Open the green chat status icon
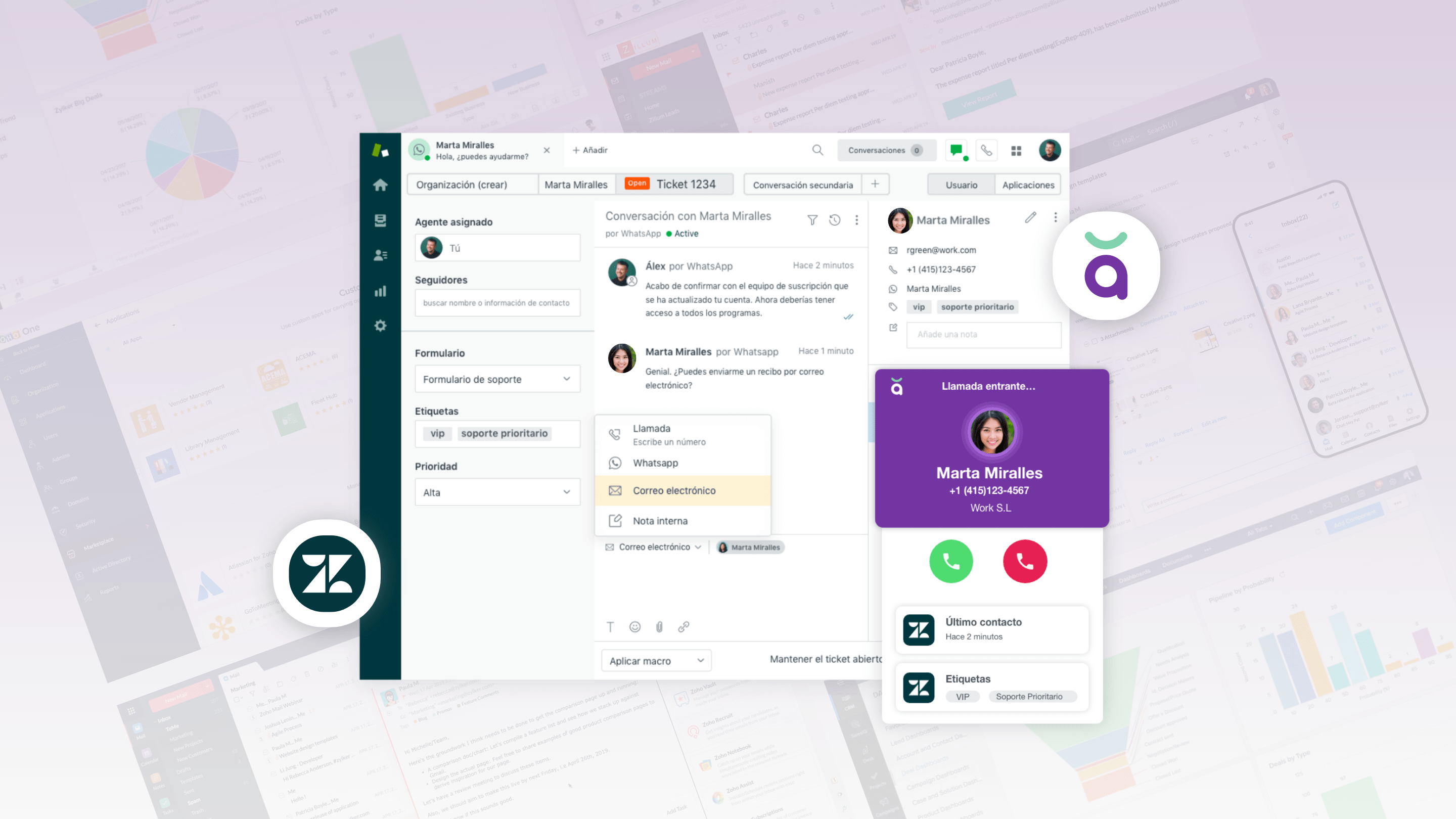1456x819 pixels. [957, 150]
